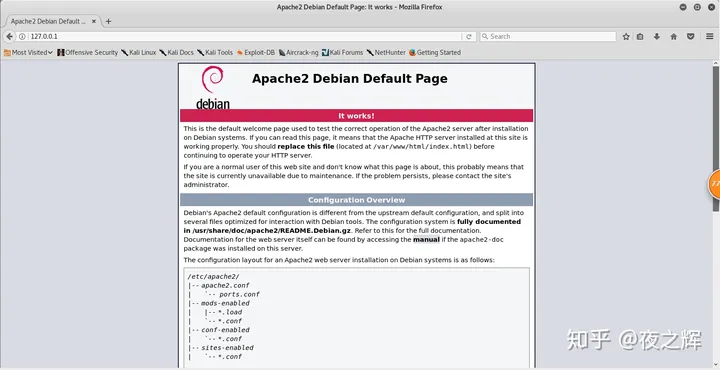Go back with the arrow button
The image size is (720, 370).
pos(9,36)
